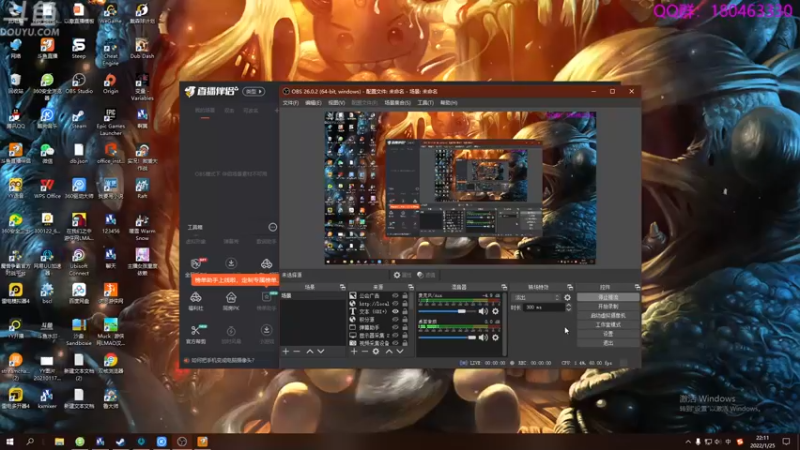The width and height of the screenshot is (800, 450).
Task: Toggle visibility of the http://local browser source
Action: point(395,304)
